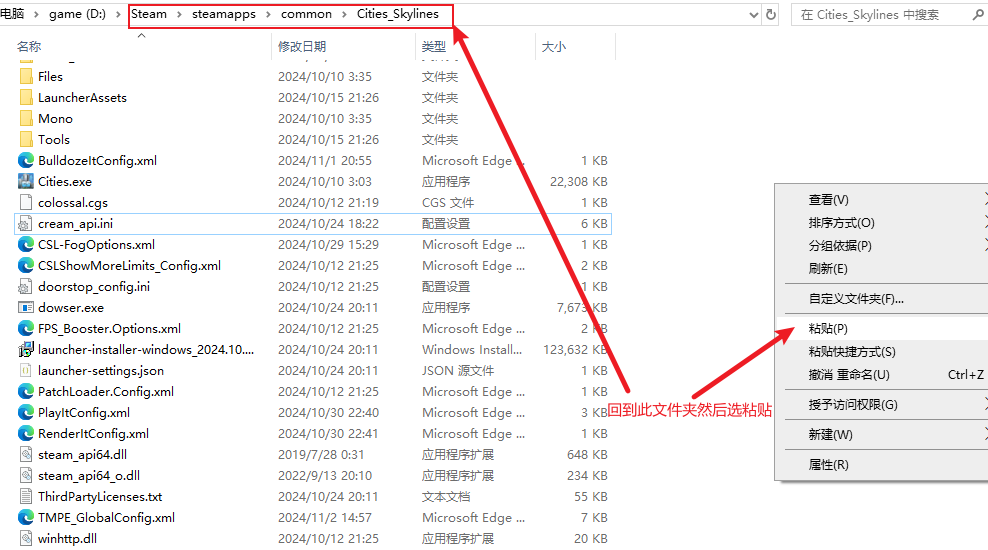Select the Files folder icon
Viewport: 988px width, 550px height.
[x=26, y=77]
